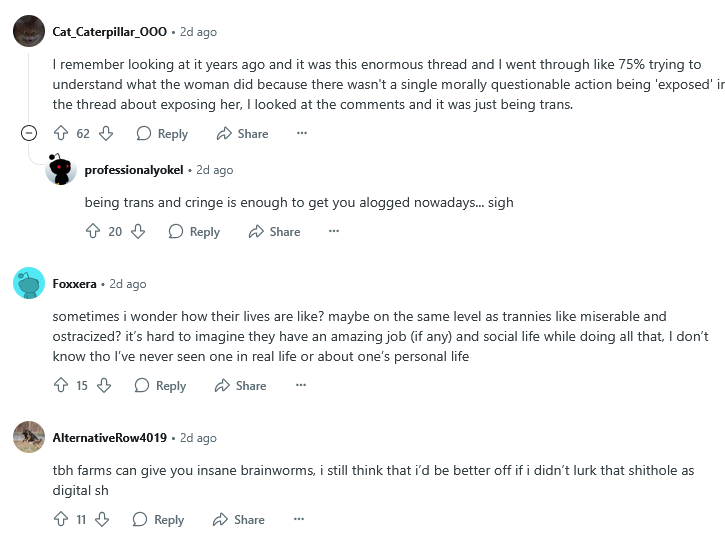The height and width of the screenshot is (548, 725).
Task: Upvote AlternativeRow4019's comment
Action: click(x=61, y=519)
